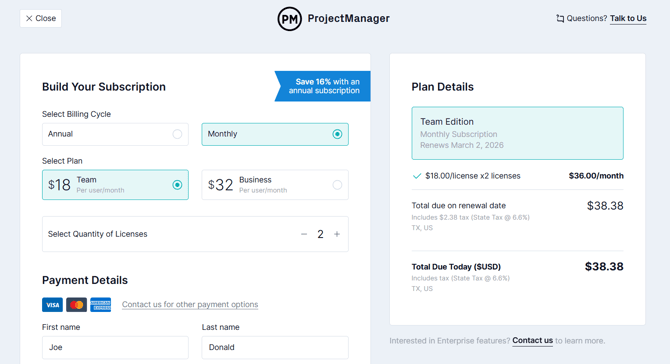Open Contact us for other payment options
Screen dimensions: 670x364
pos(190,304)
